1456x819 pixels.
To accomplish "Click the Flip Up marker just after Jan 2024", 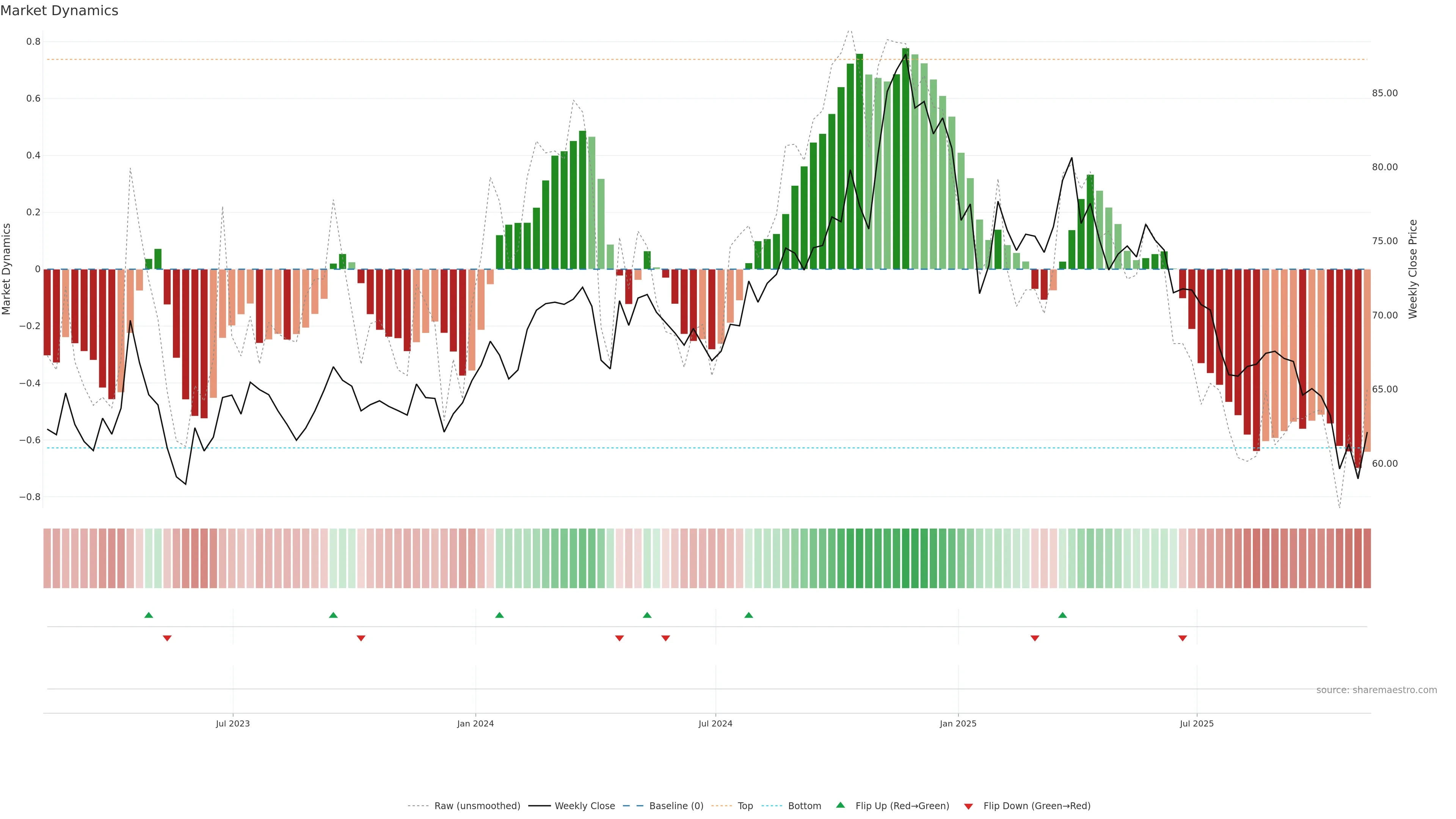I will 499,615.
